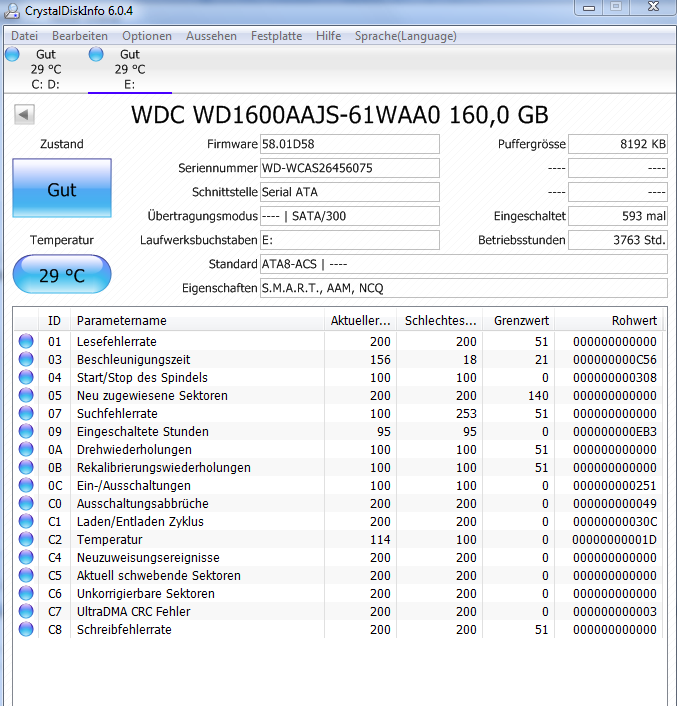
Task: Click the status orb for Laden/Entladen Zyklus
Action: pos(26,521)
